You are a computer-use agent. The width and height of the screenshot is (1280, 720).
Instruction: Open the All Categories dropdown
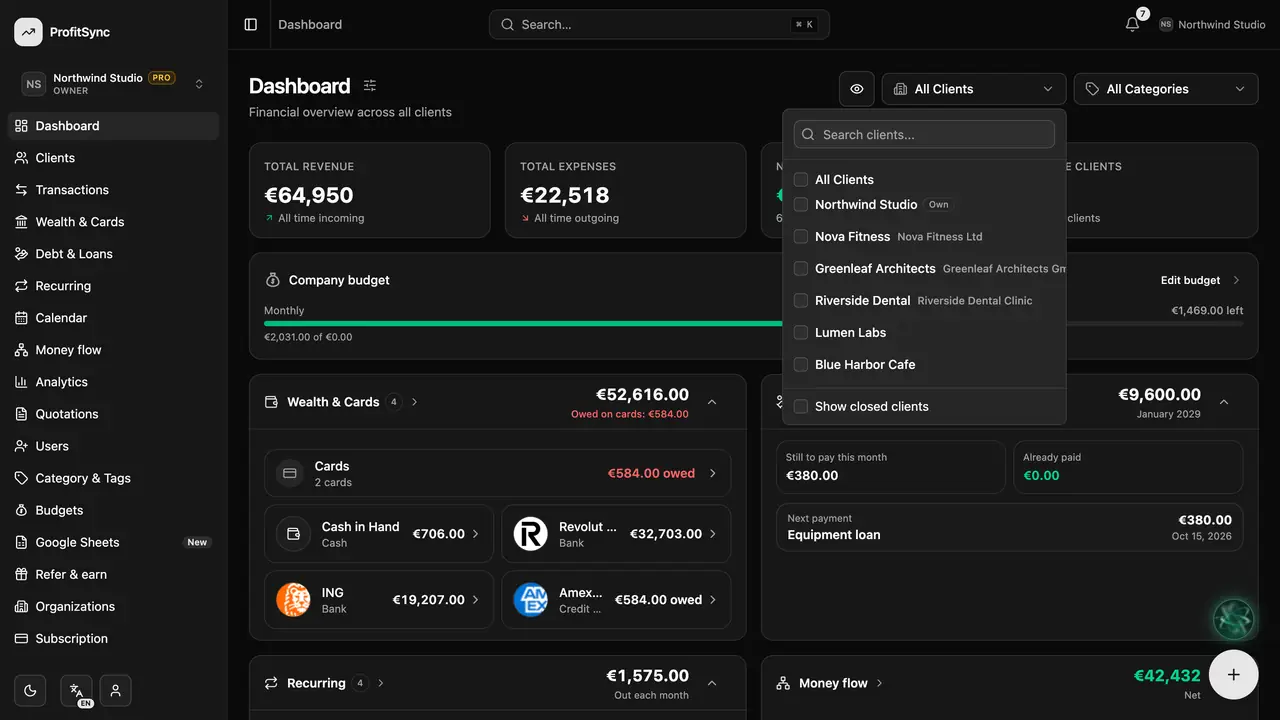coord(1166,89)
